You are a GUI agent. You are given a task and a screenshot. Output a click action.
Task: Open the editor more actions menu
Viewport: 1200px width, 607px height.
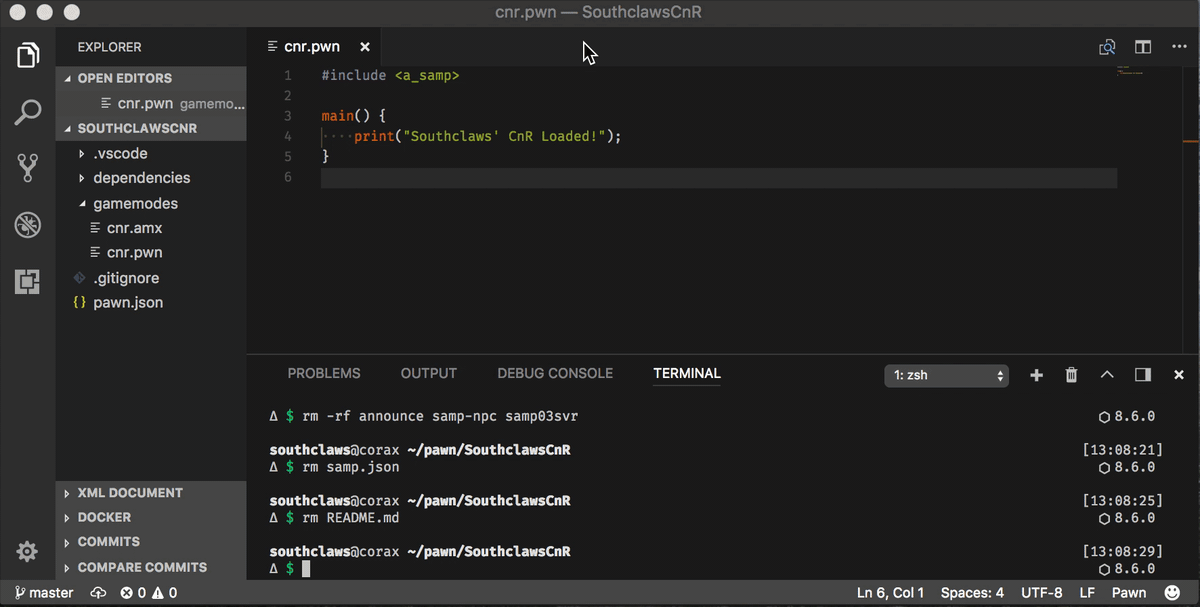[x=1178, y=47]
